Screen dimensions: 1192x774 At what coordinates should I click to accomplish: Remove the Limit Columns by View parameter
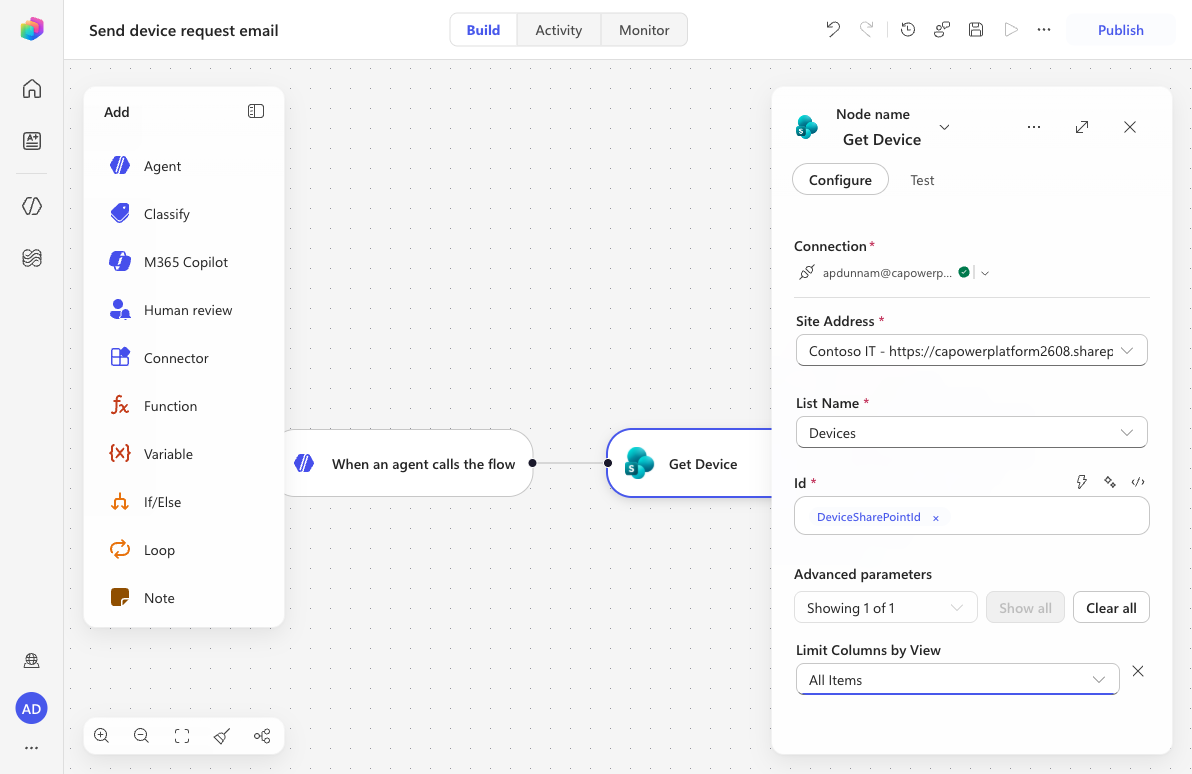1137,671
